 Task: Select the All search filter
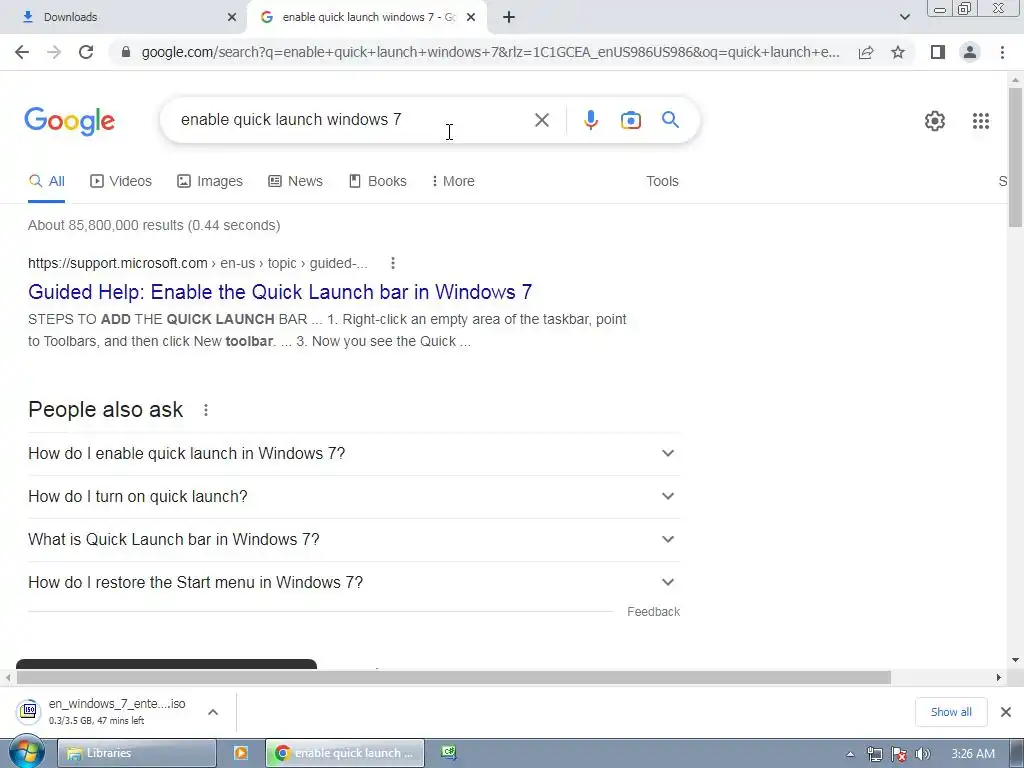pyautogui.click(x=46, y=182)
